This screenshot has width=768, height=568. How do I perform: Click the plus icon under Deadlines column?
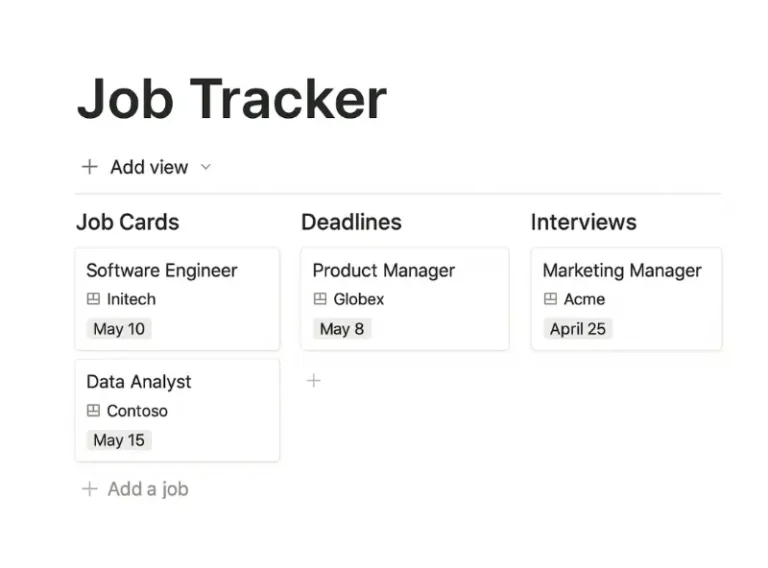313,380
